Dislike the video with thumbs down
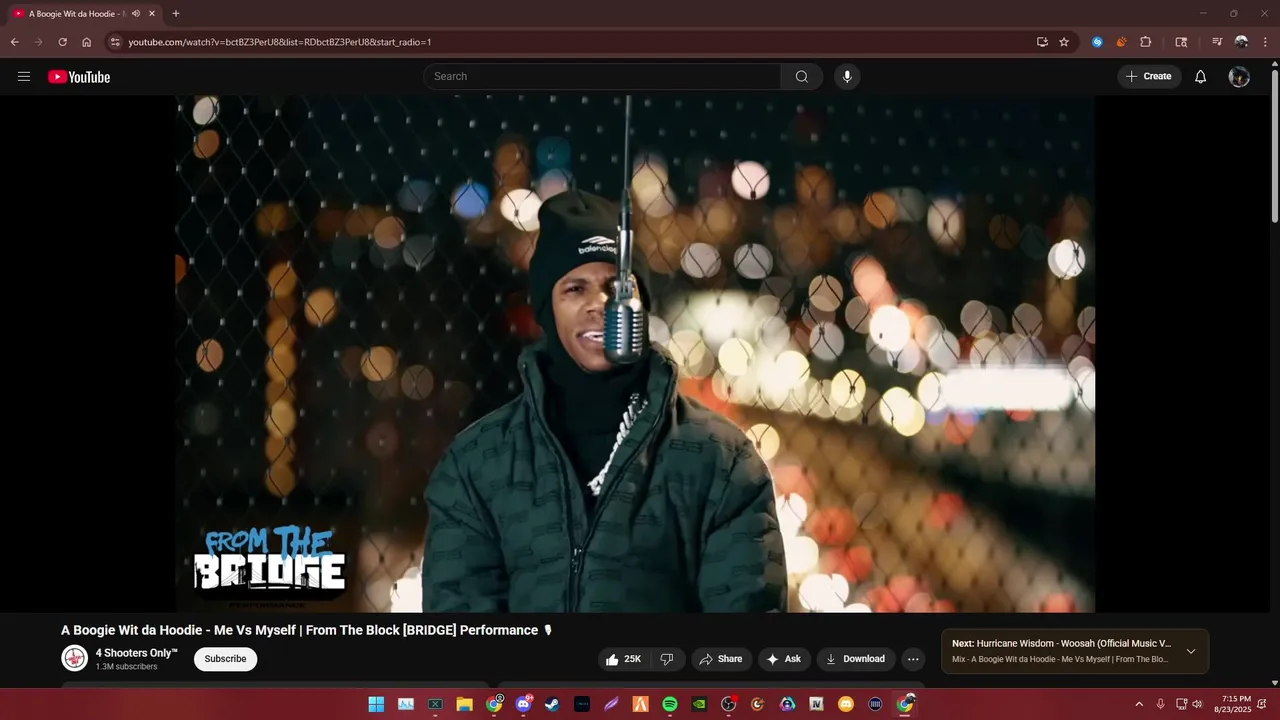Screen dimensions: 1280x720 667,659
